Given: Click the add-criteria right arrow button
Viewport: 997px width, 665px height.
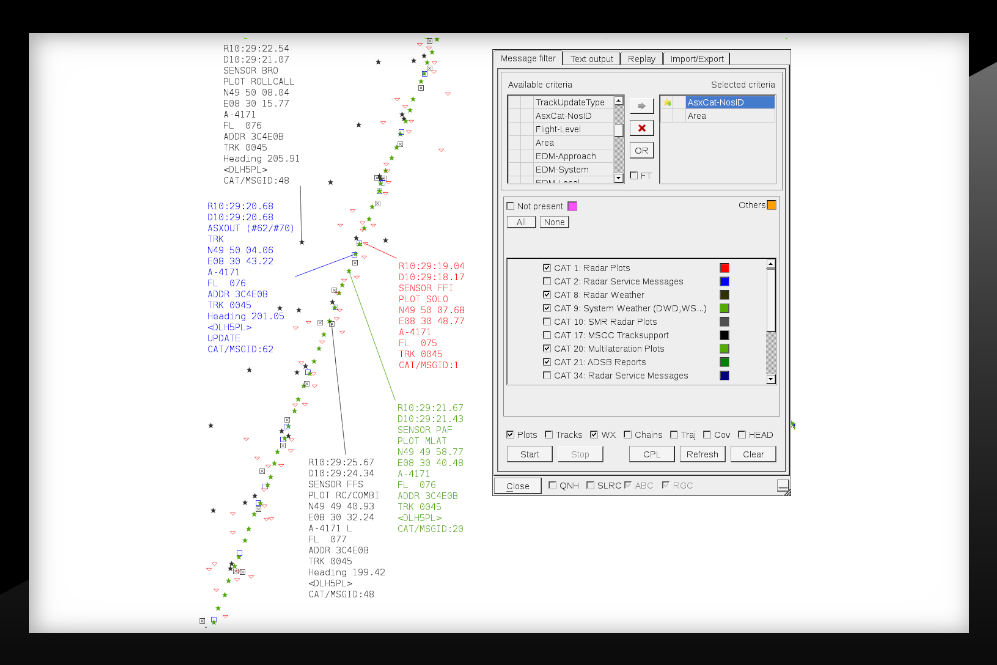Looking at the screenshot, I should tap(641, 106).
